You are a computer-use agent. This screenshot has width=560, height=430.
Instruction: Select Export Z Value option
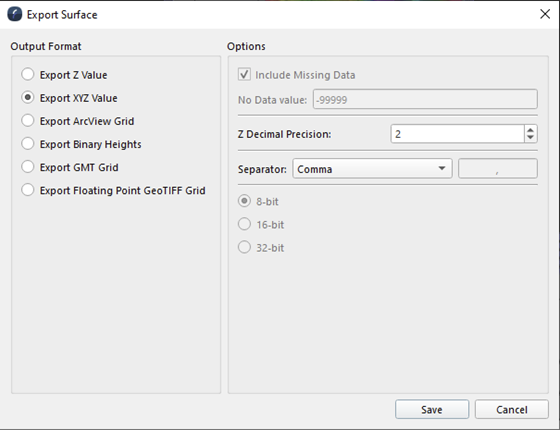28,75
